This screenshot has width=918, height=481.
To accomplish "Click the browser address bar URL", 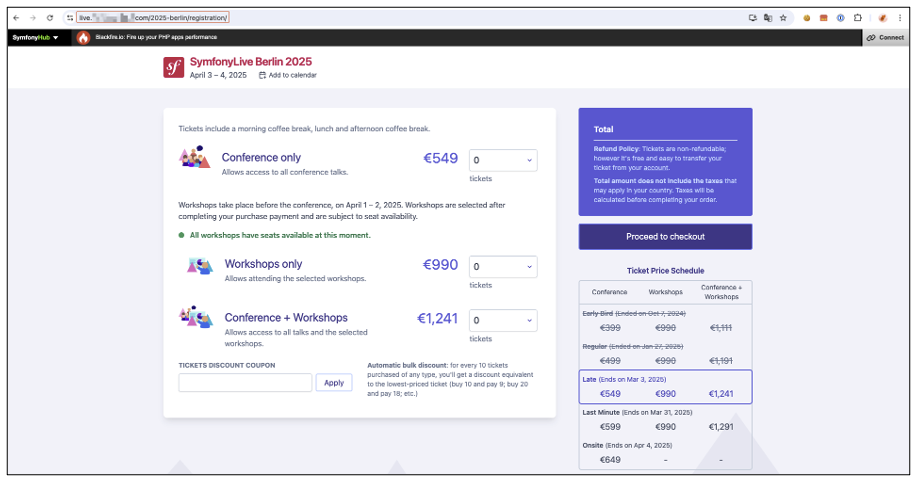I will point(152,18).
